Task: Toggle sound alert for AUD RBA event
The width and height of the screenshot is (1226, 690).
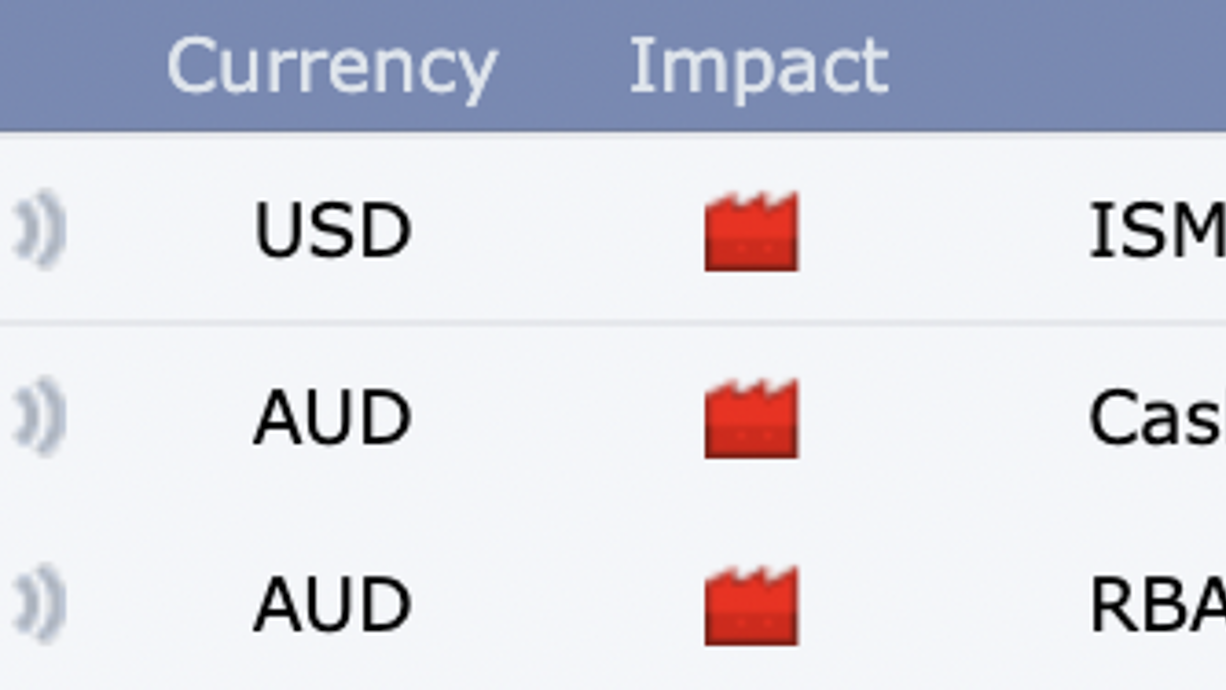Action: pyautogui.click(x=40, y=604)
